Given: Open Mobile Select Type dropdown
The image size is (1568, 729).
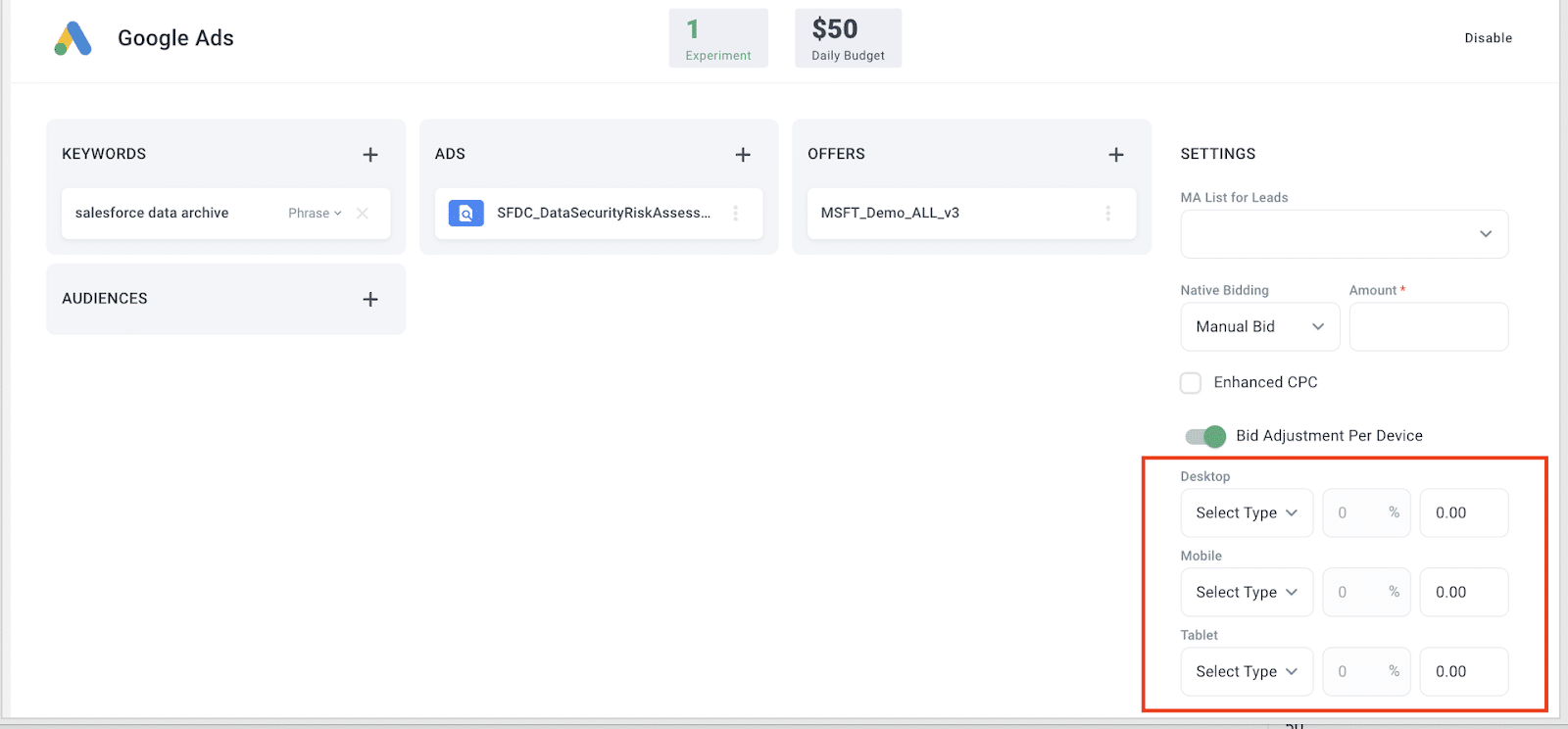Looking at the screenshot, I should 1247,592.
